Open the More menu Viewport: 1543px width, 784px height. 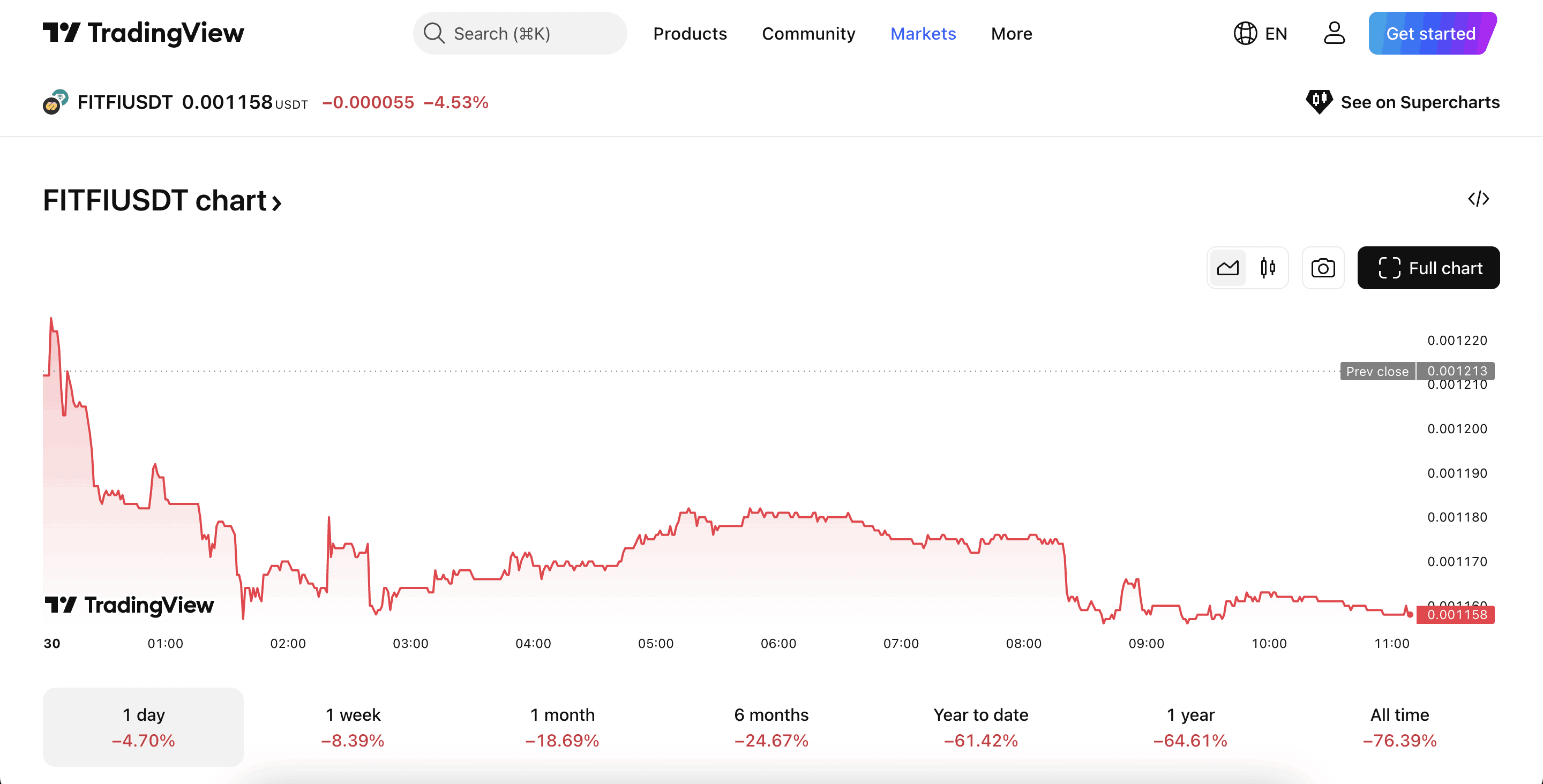pos(1011,34)
